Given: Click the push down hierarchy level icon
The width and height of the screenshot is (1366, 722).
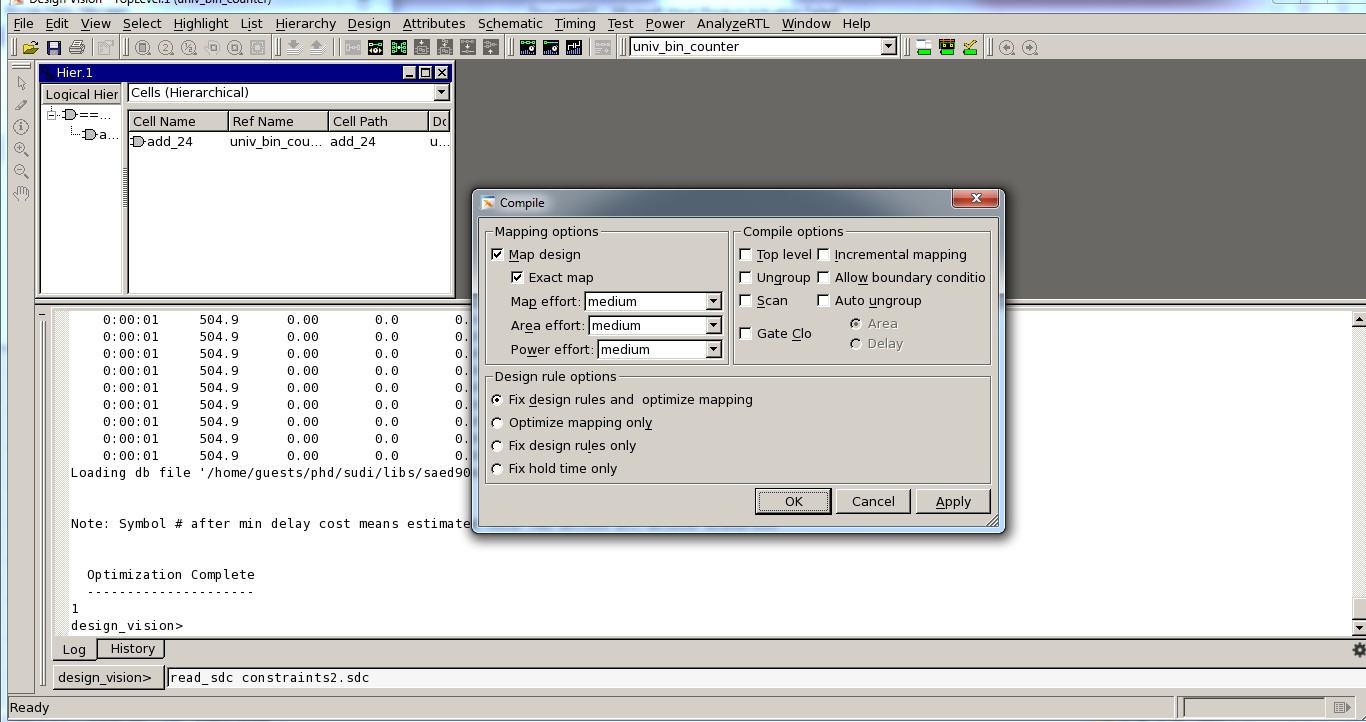Looking at the screenshot, I should (x=293, y=47).
